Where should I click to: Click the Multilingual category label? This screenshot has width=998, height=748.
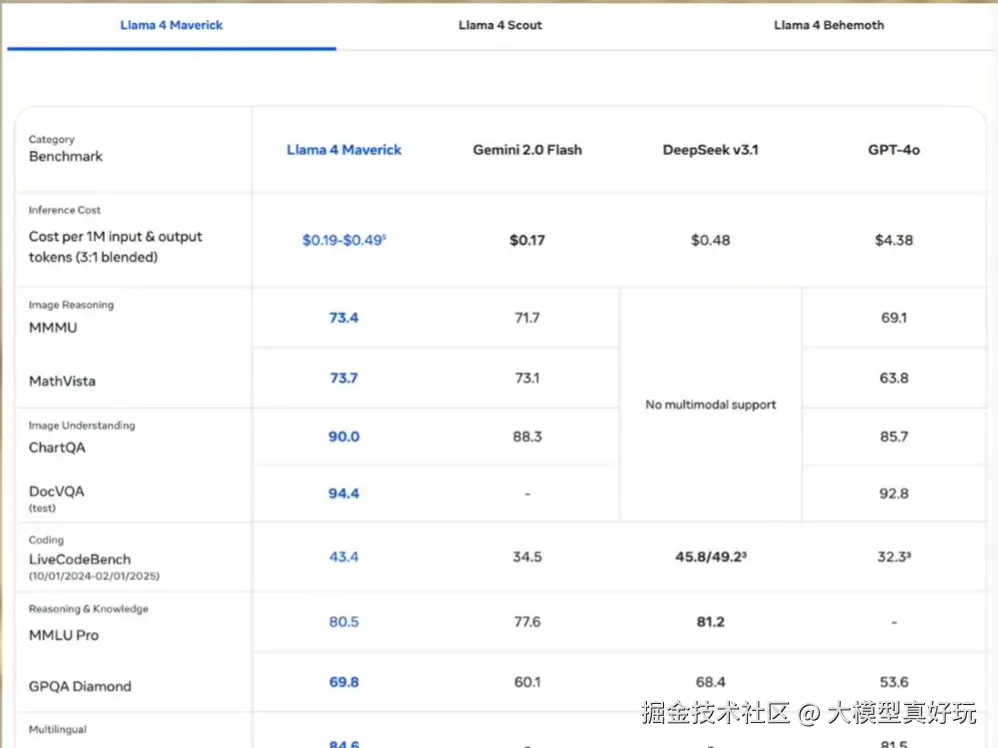pyautogui.click(x=57, y=729)
